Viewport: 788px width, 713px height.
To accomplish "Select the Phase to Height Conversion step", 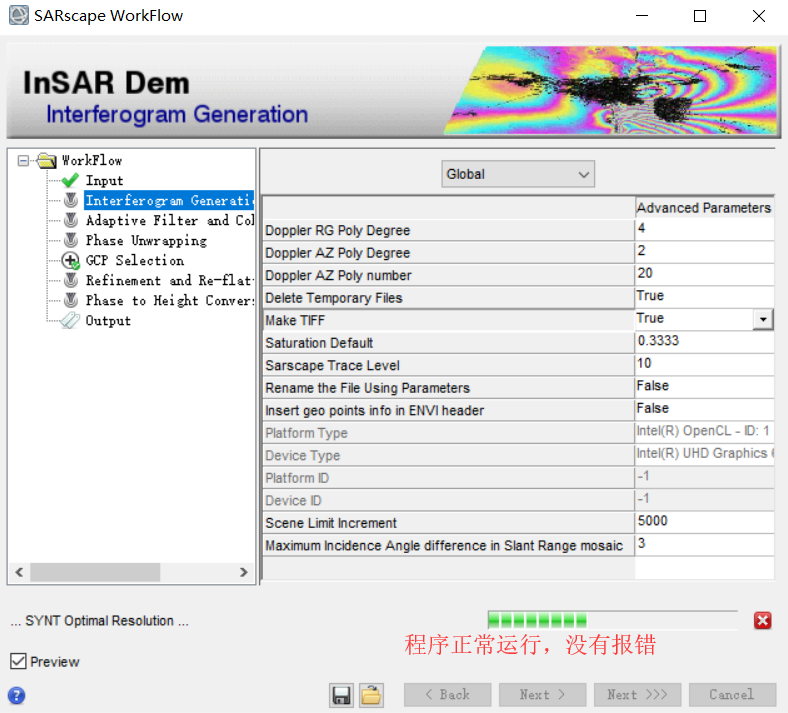I will pyautogui.click(x=170, y=300).
